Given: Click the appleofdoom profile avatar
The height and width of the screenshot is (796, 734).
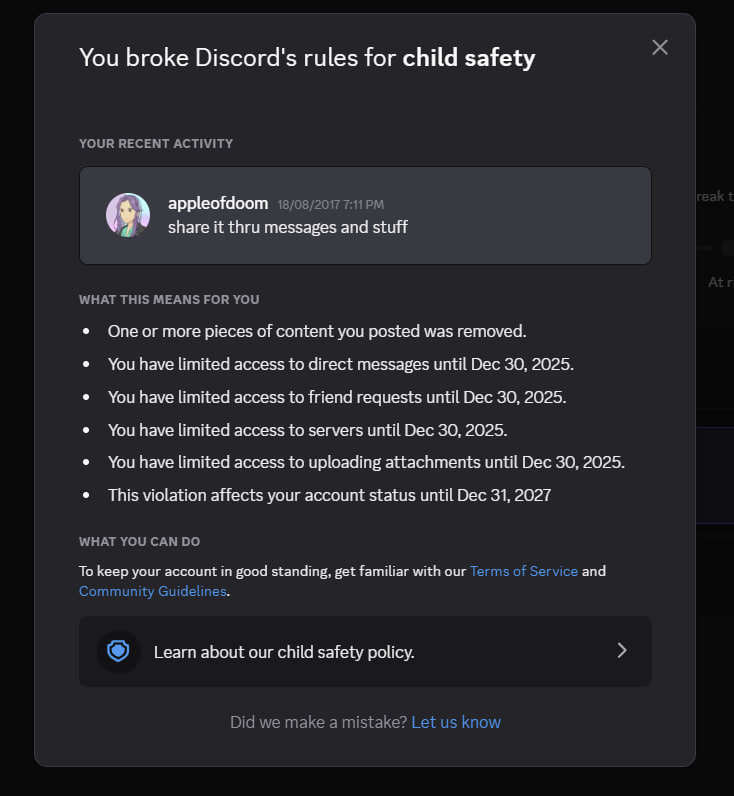Looking at the screenshot, I should (x=128, y=215).
